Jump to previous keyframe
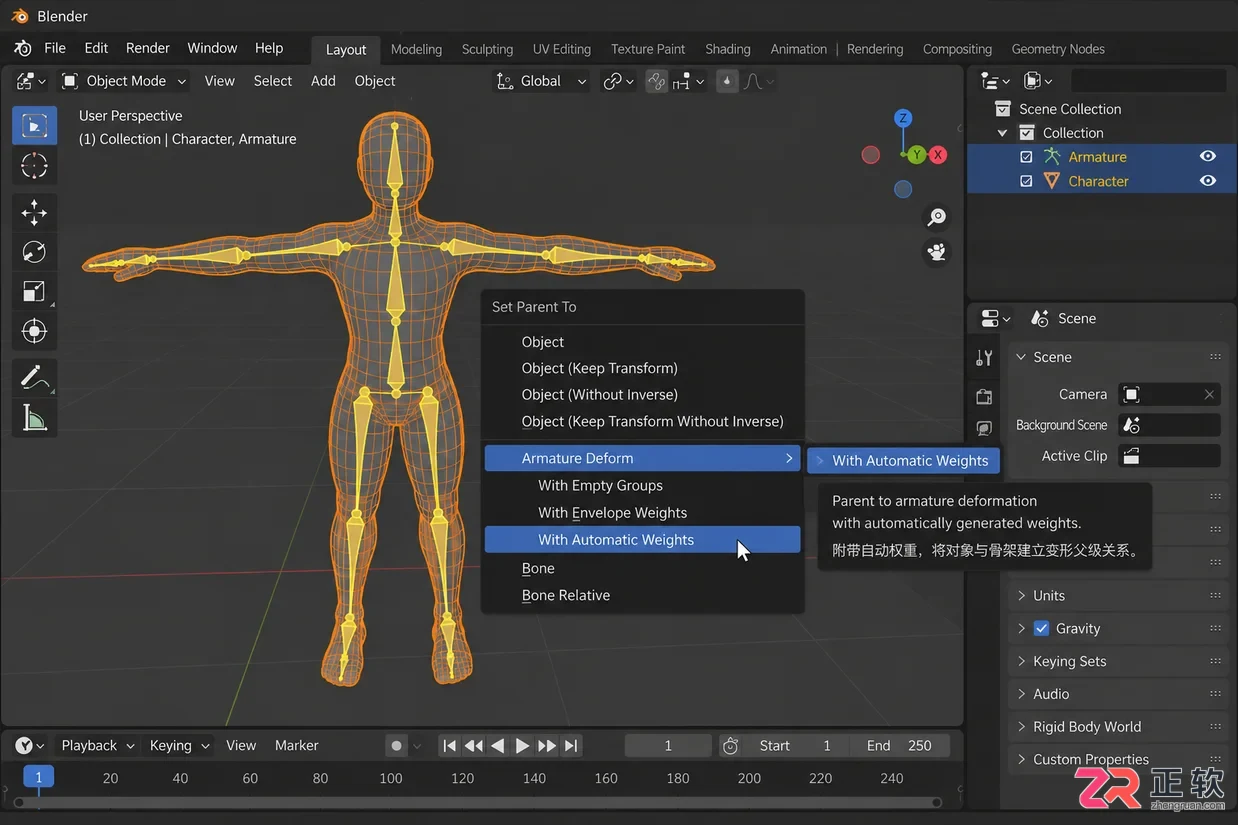Image resolution: width=1238 pixels, height=825 pixels. pyautogui.click(x=474, y=746)
